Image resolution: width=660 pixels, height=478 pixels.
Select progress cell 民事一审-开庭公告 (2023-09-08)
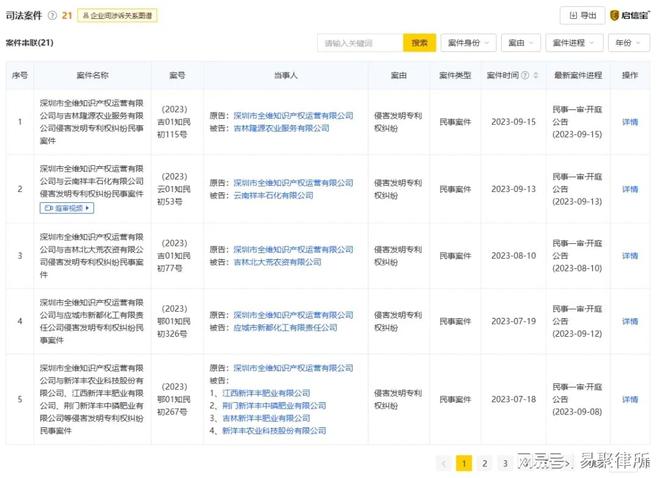(x=577, y=399)
